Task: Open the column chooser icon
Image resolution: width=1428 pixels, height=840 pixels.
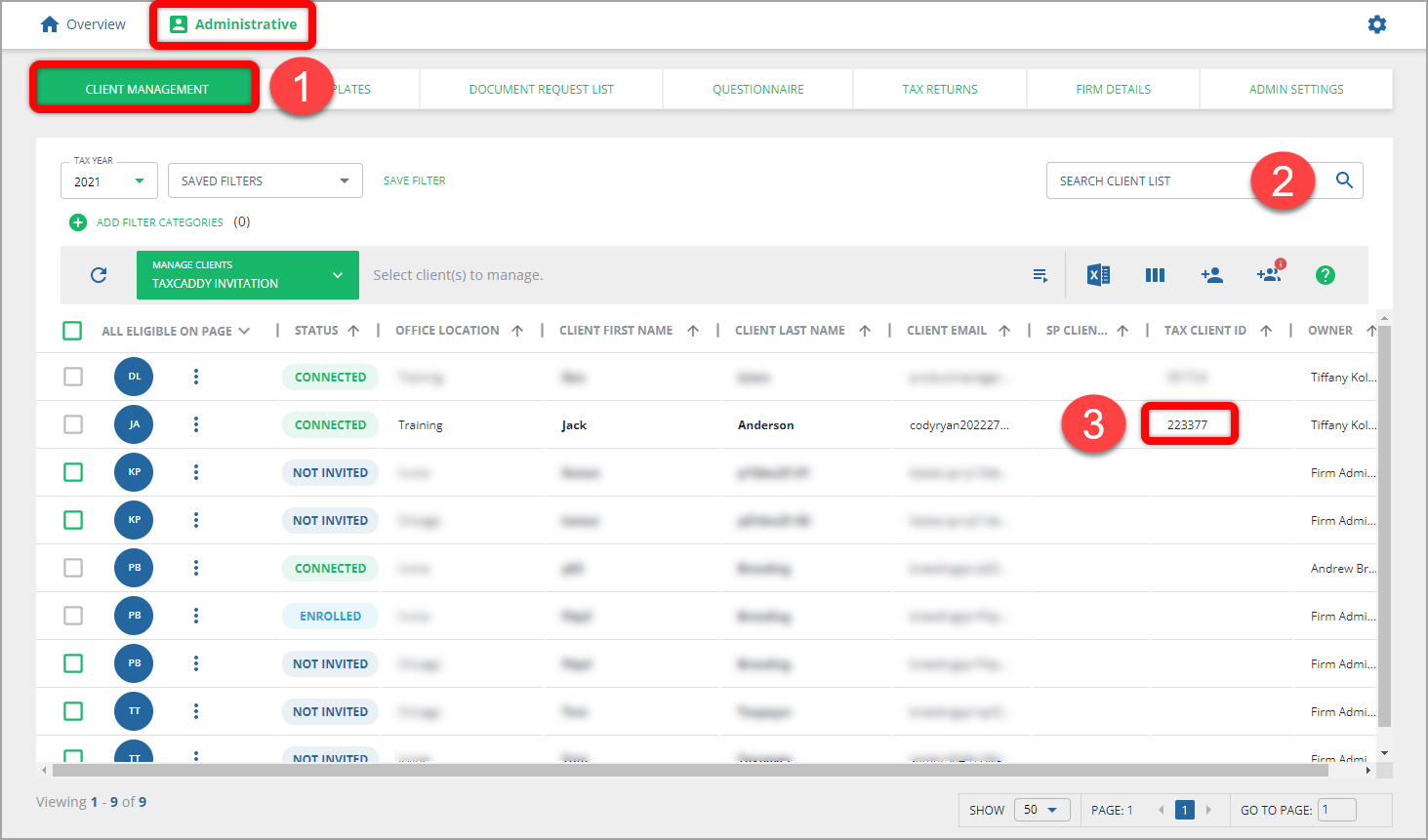Action: 1155,275
